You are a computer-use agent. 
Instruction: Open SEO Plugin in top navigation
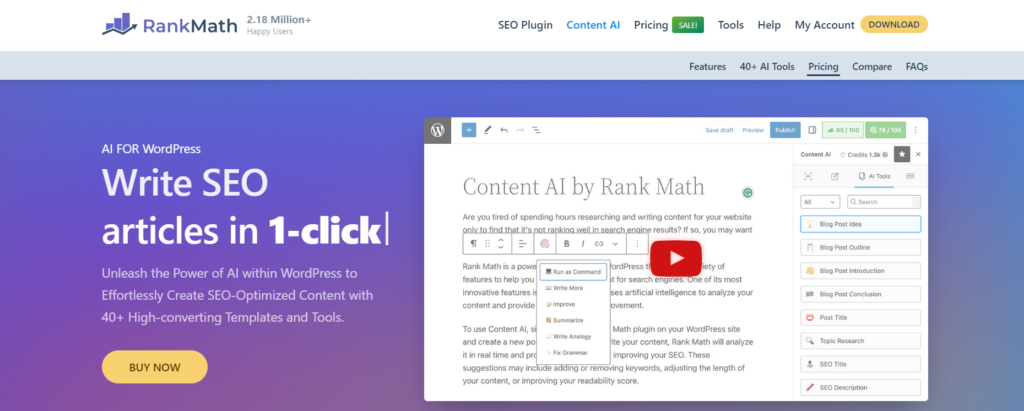tap(525, 25)
